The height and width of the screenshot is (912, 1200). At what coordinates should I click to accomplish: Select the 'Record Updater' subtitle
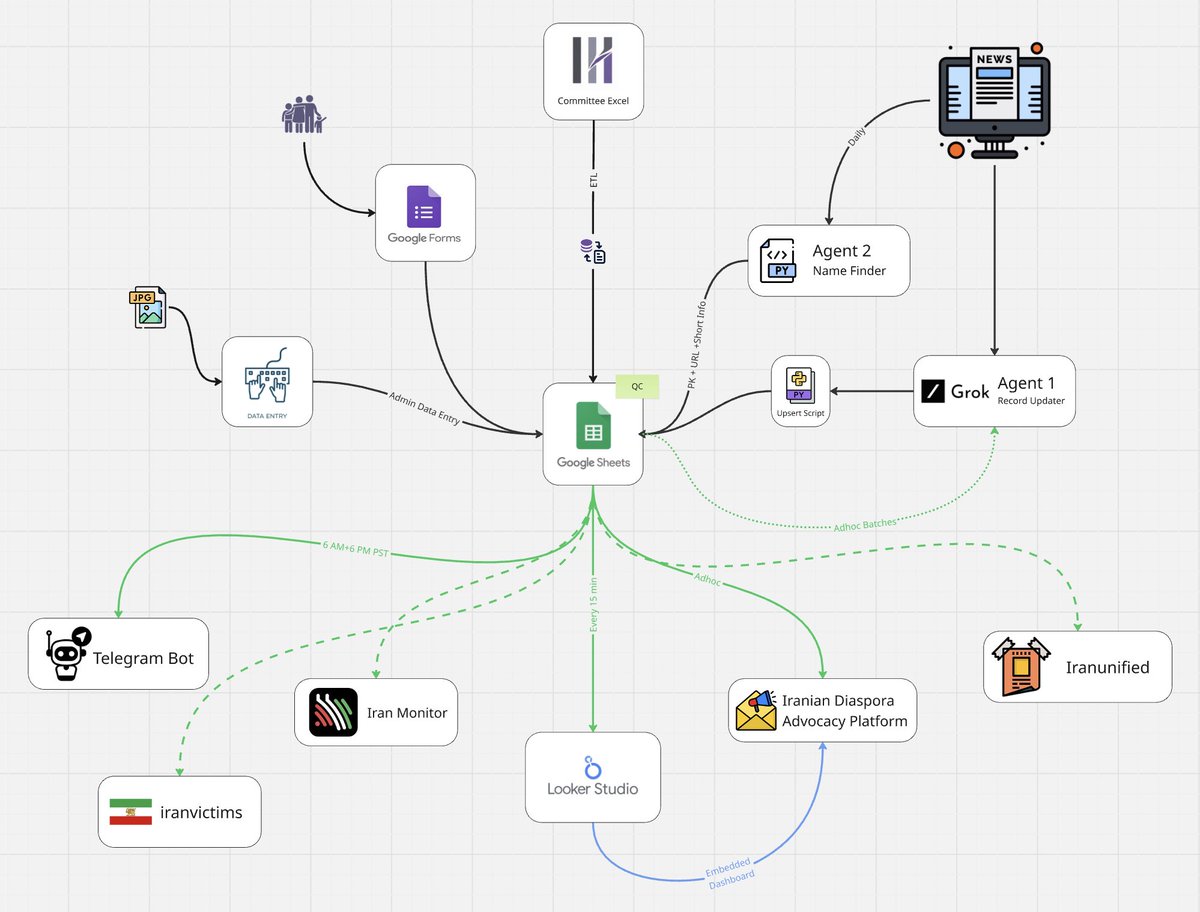click(x=1033, y=401)
